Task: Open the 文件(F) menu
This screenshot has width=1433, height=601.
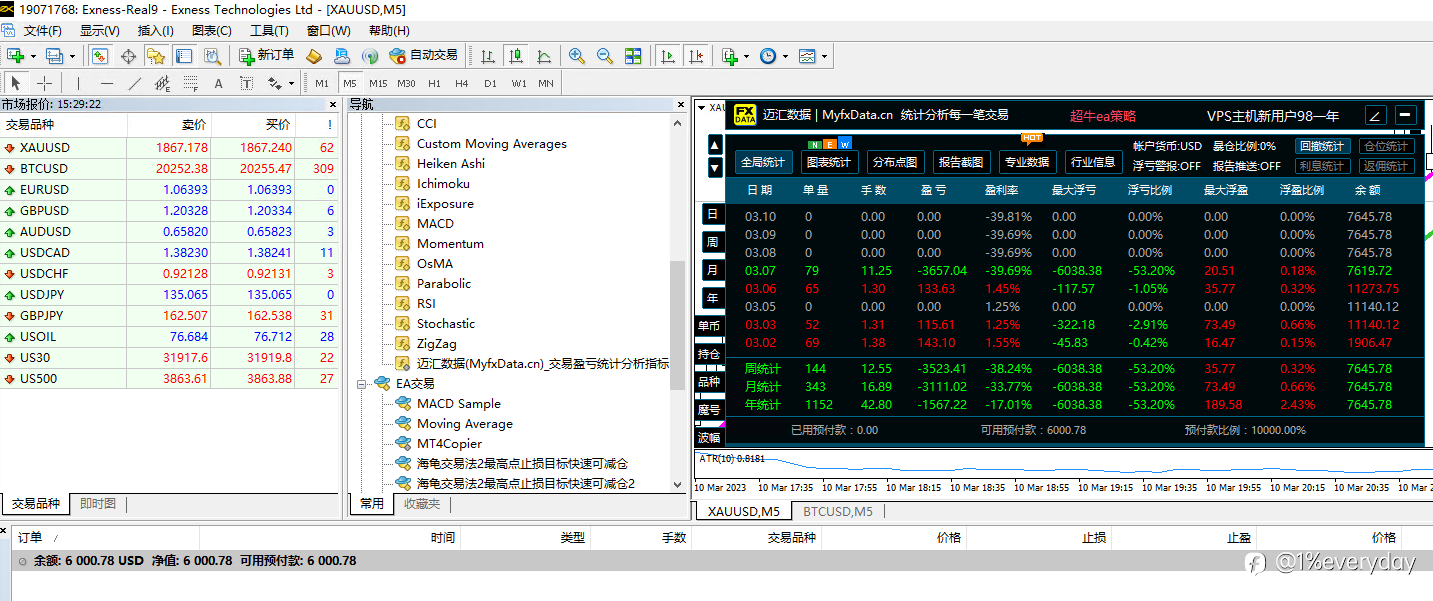Action: pyautogui.click(x=42, y=31)
